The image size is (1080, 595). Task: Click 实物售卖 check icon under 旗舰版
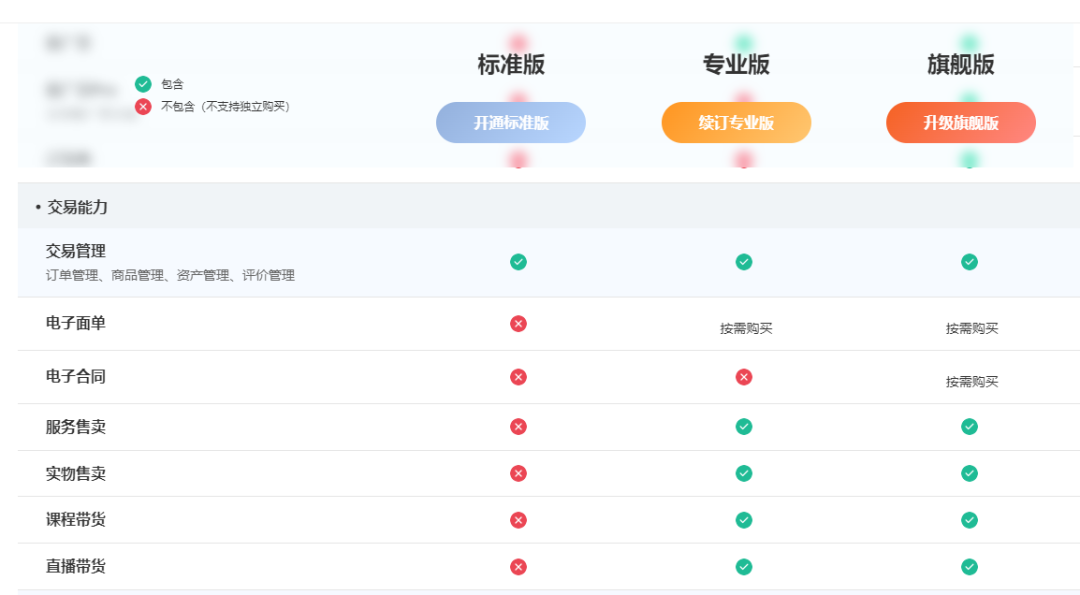click(969, 474)
